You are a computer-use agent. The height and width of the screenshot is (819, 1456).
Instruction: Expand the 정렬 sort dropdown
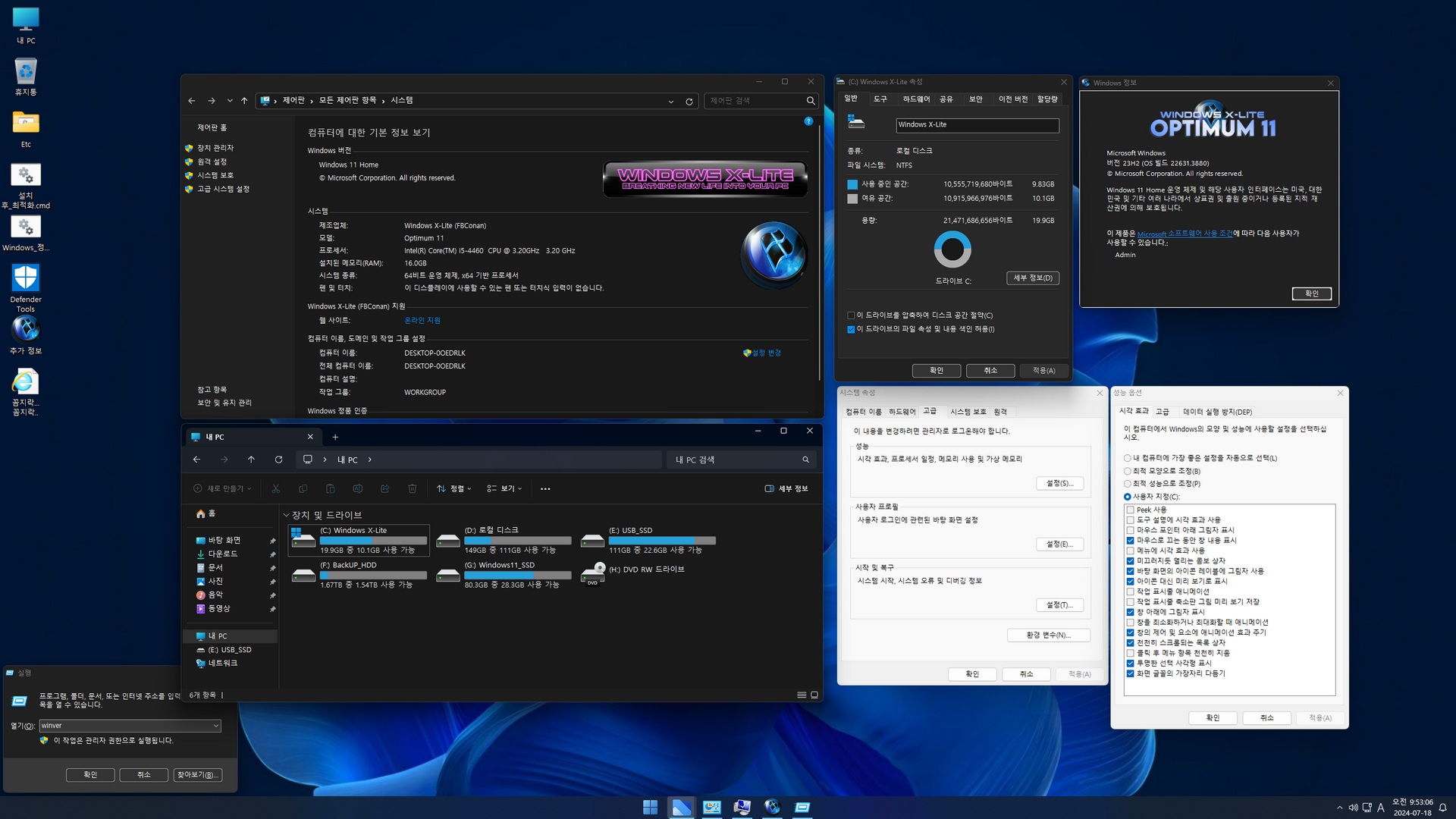(x=455, y=489)
